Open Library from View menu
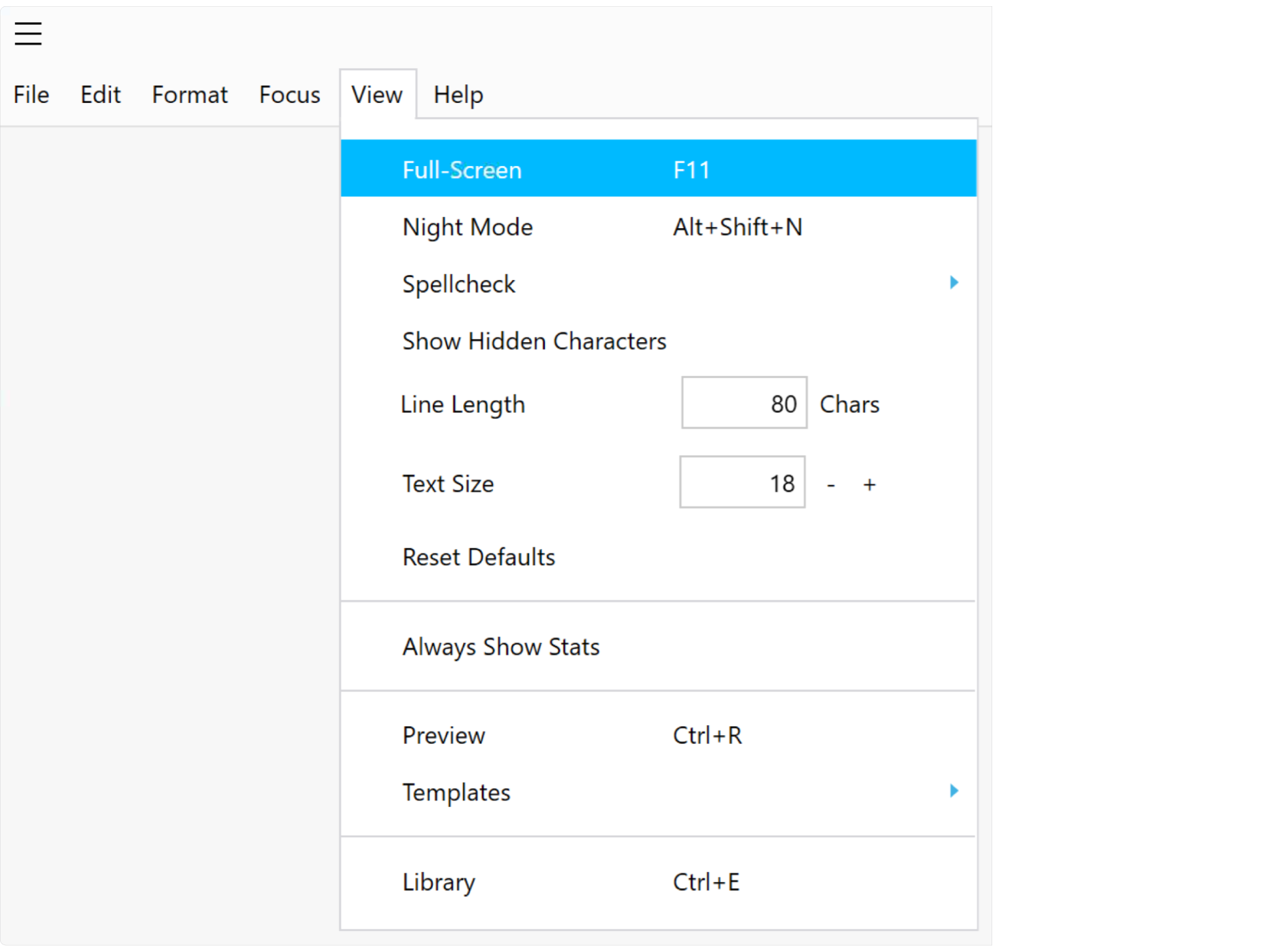 pyautogui.click(x=659, y=882)
